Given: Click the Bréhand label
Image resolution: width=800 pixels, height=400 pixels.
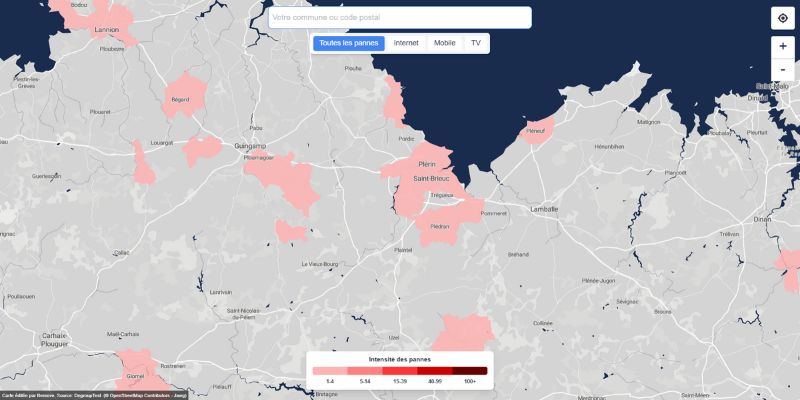Looking at the screenshot, I should [518, 254].
